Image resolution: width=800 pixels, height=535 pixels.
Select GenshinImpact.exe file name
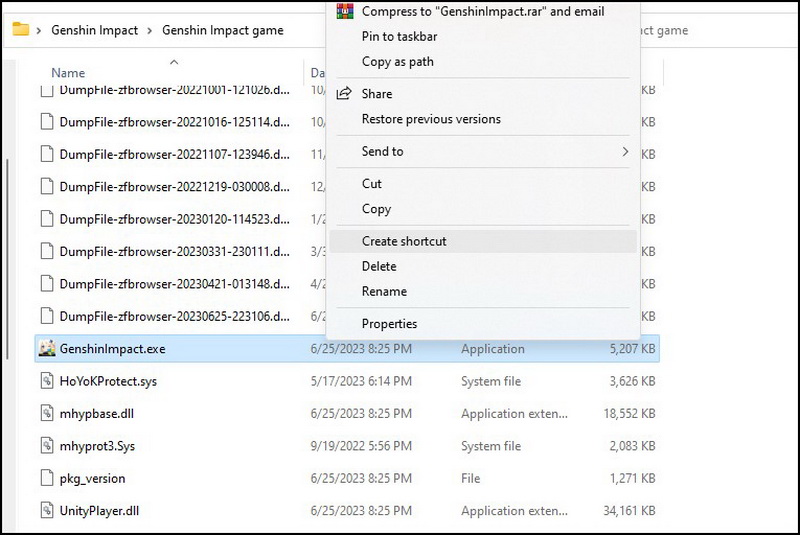coord(112,349)
